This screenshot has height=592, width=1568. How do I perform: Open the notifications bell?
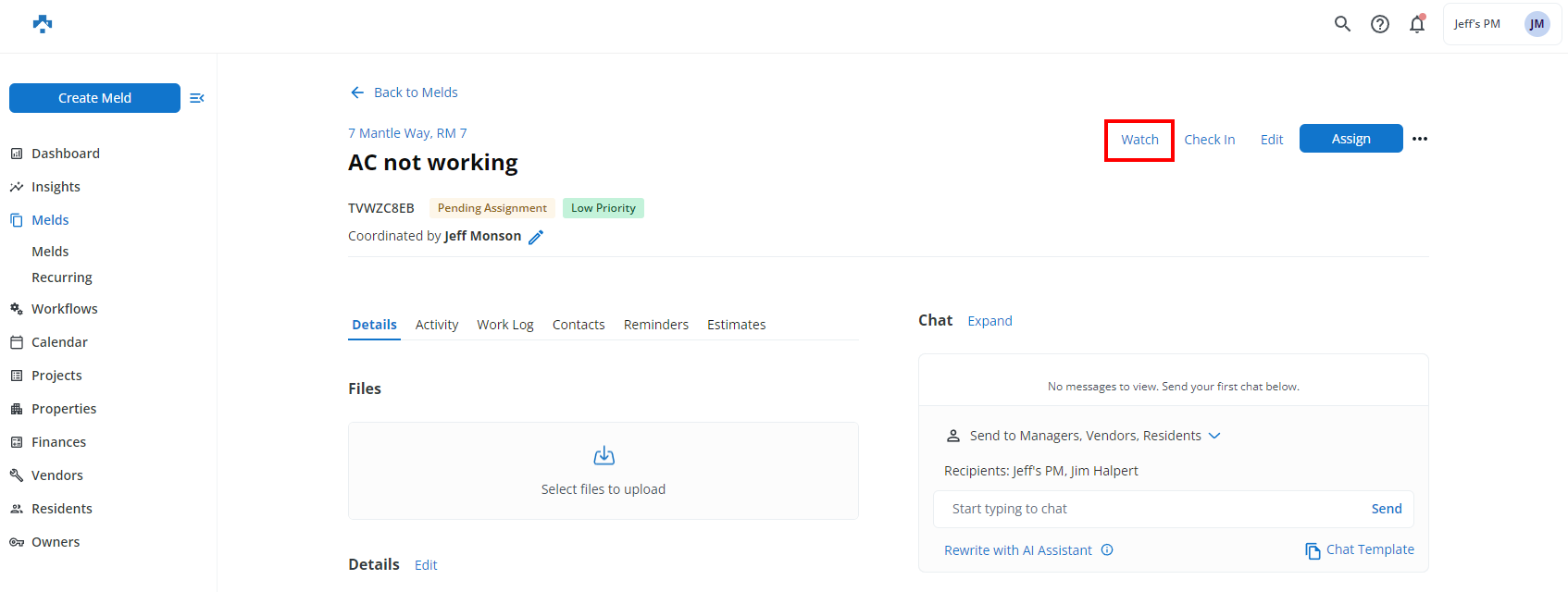point(1417,24)
